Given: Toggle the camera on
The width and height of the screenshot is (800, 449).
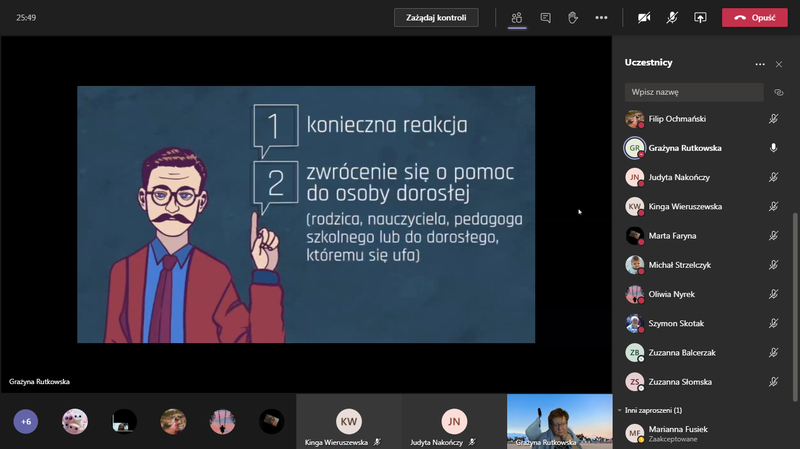Looking at the screenshot, I should (x=644, y=17).
